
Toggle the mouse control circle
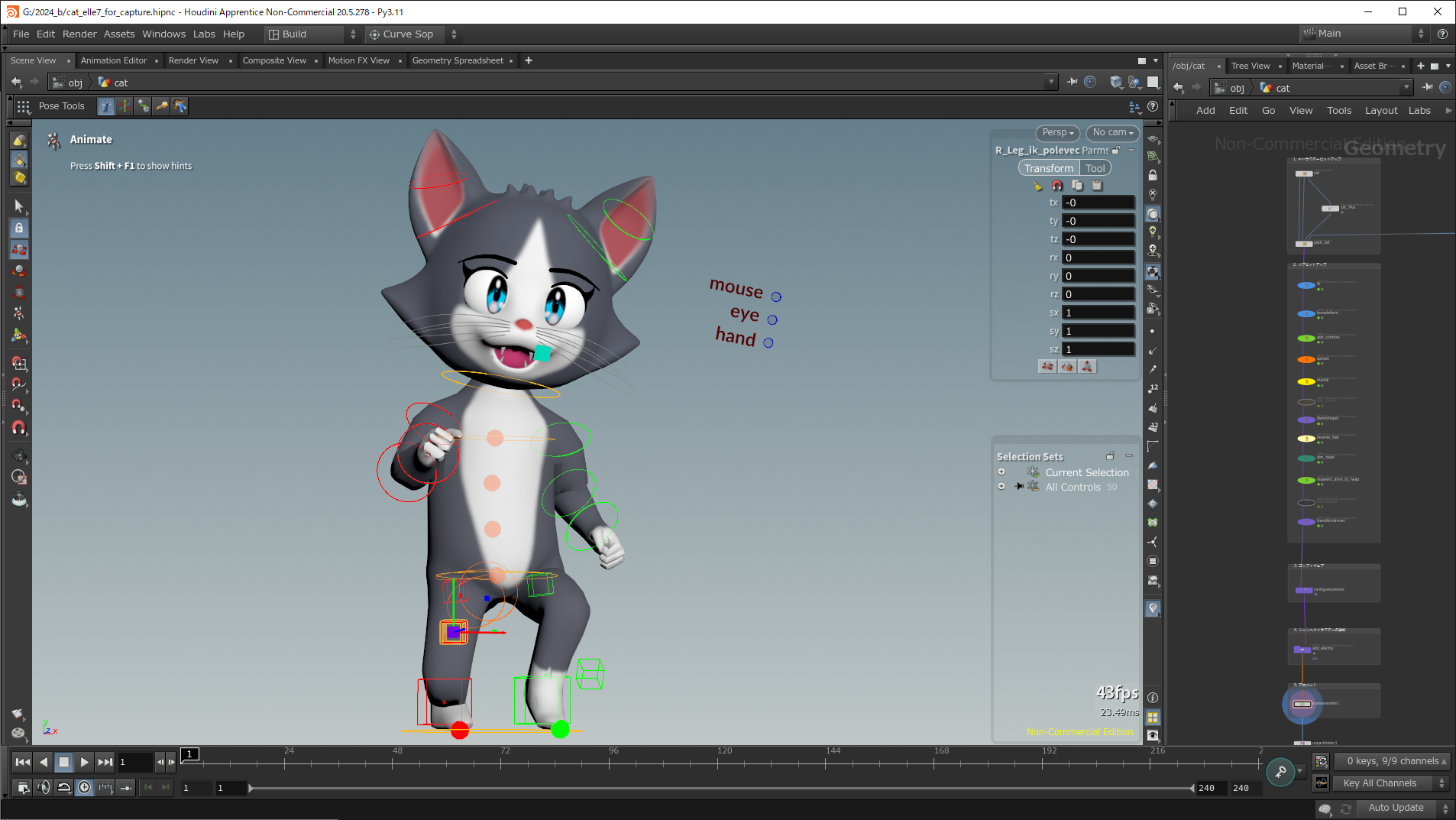click(x=776, y=297)
